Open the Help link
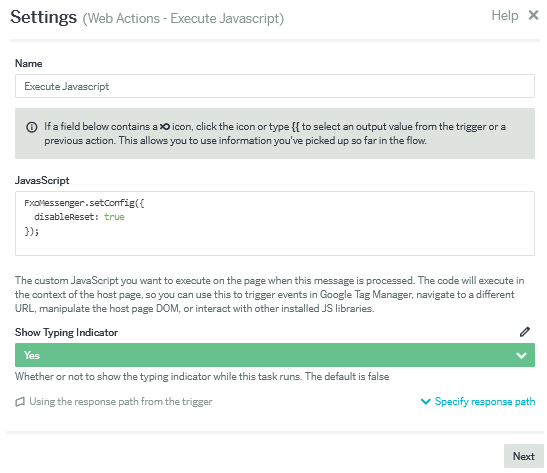 point(504,15)
